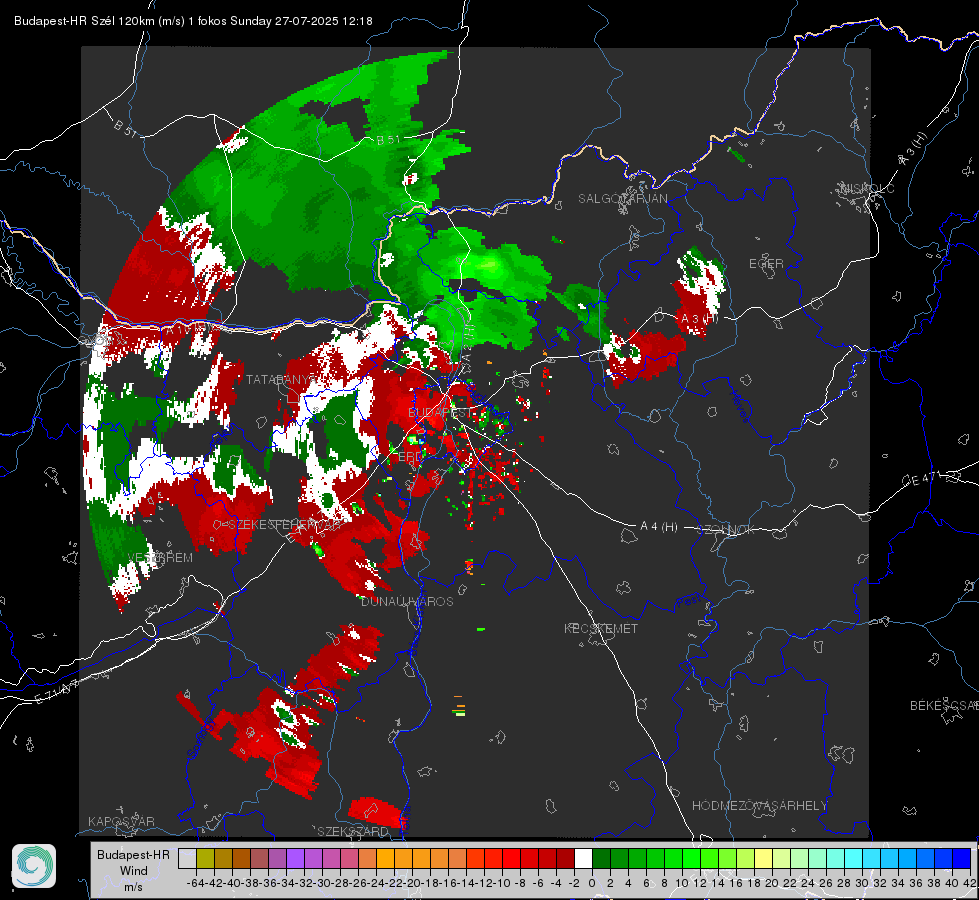
Task: Click the KAPOSVÁR city label
Action: point(121,821)
